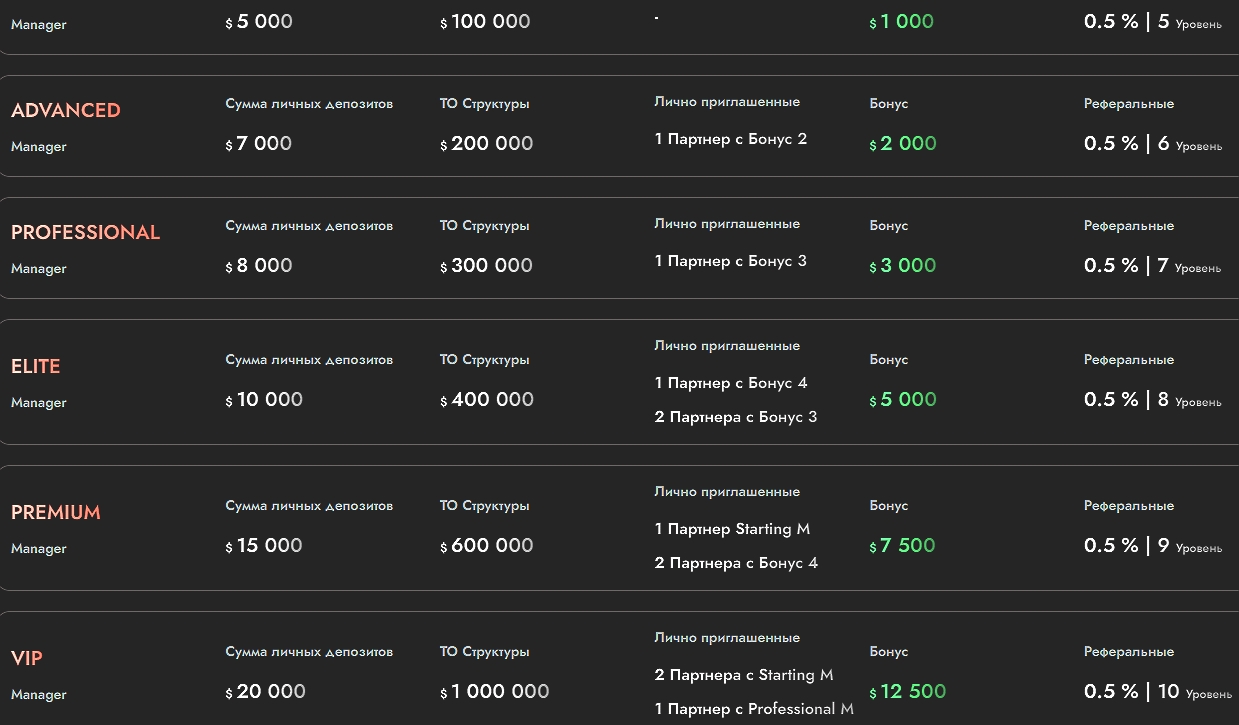
Task: Select the VIP tier heading
Action: click(x=27, y=658)
